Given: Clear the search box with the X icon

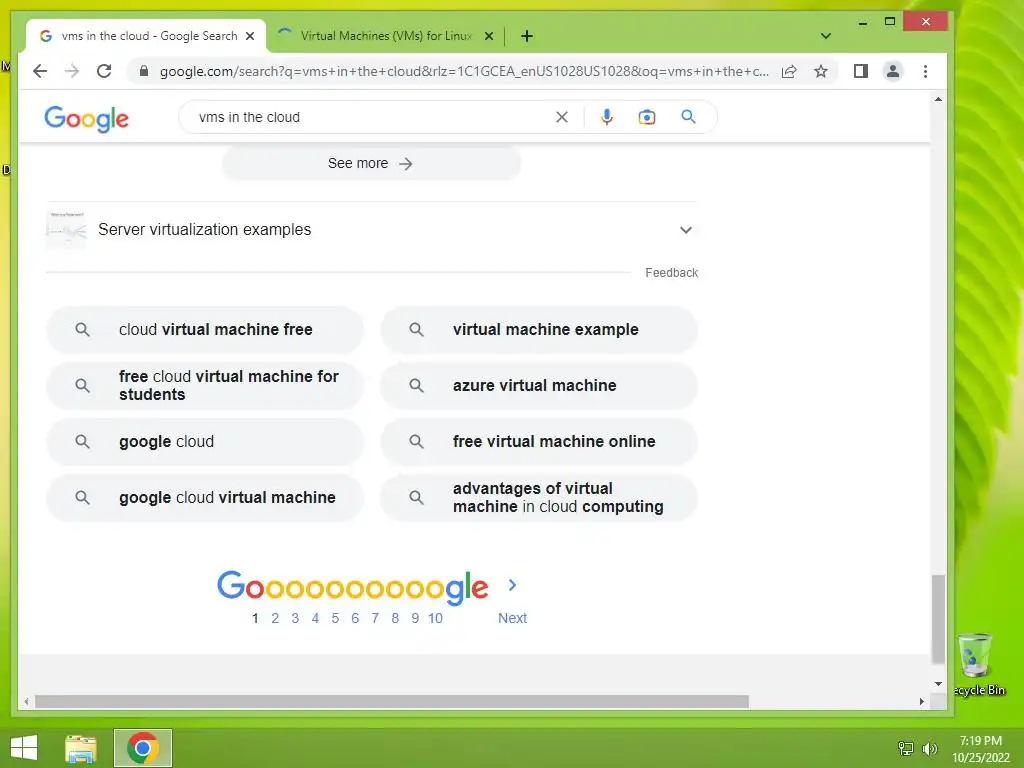Looking at the screenshot, I should (562, 117).
